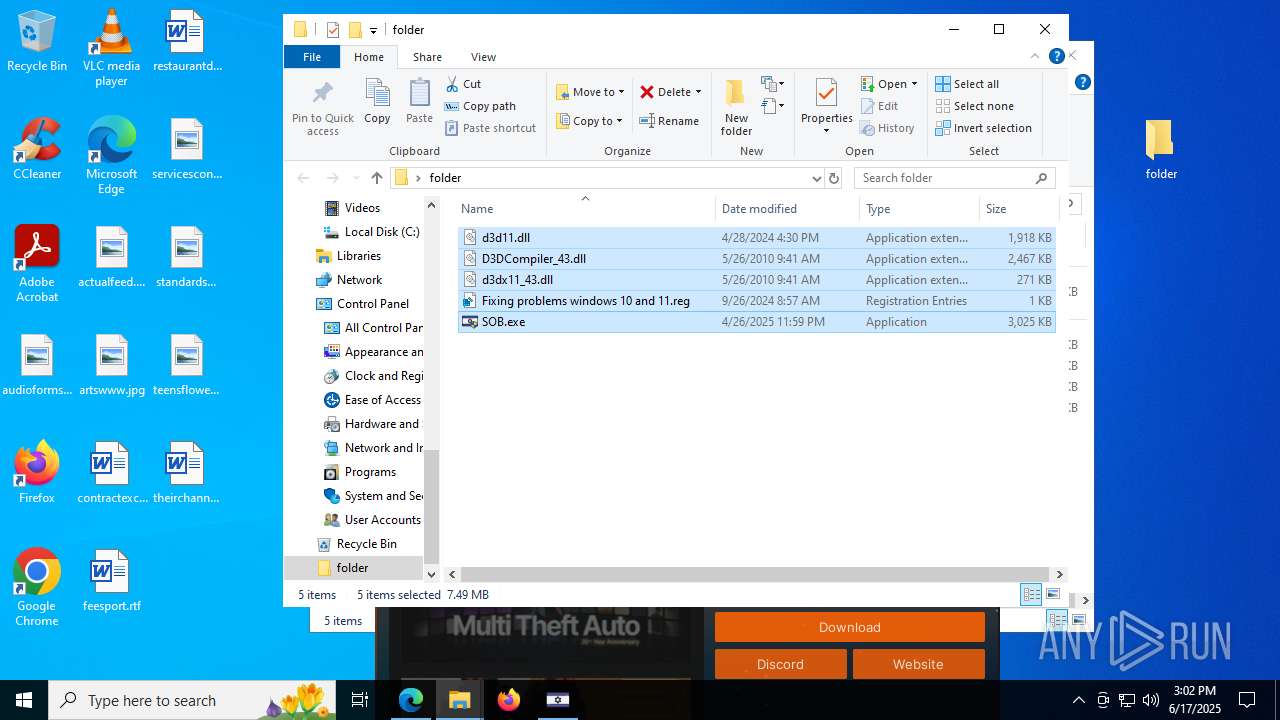1280x720 pixels.
Task: Click Invert selection in ribbon
Action: point(983,128)
